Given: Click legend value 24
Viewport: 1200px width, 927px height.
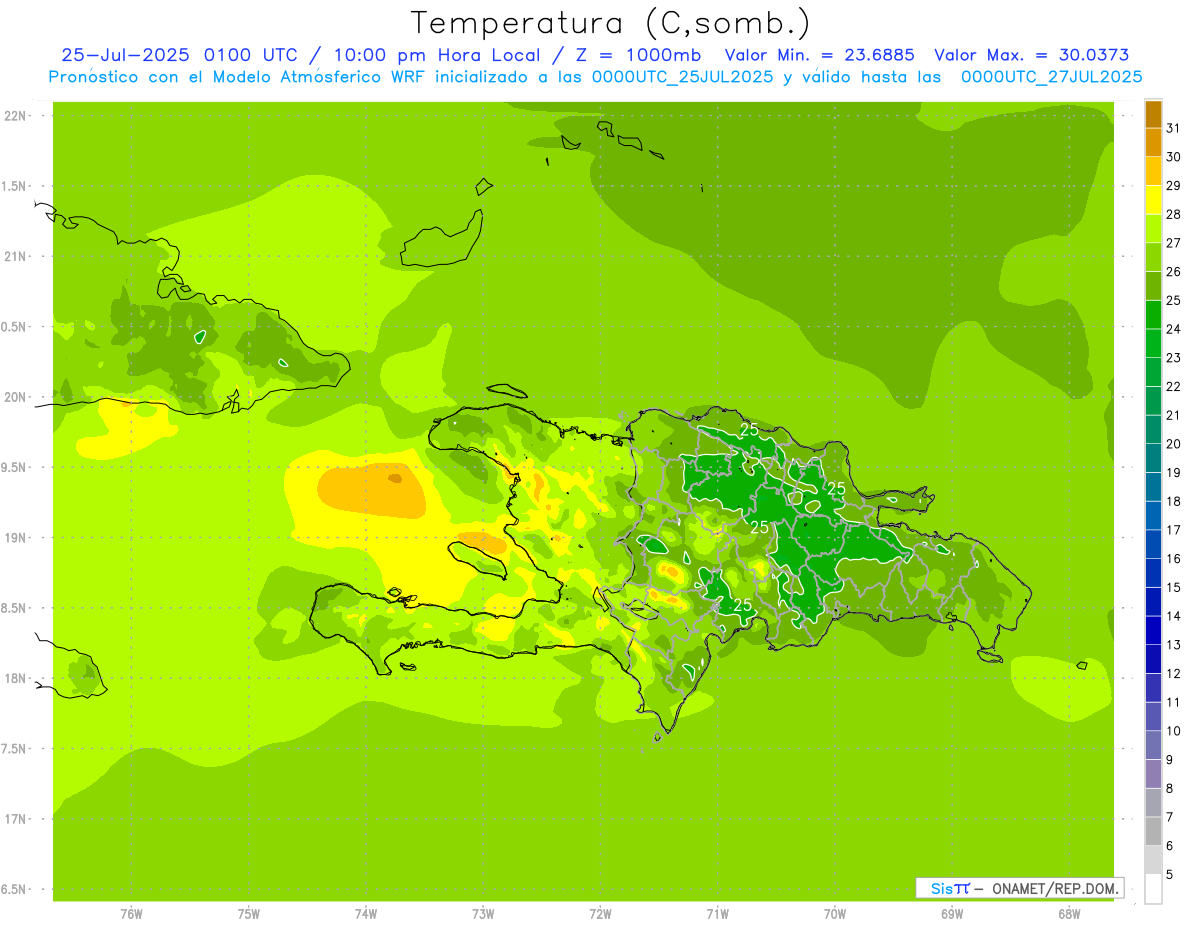Looking at the screenshot, I should 1174,329.
